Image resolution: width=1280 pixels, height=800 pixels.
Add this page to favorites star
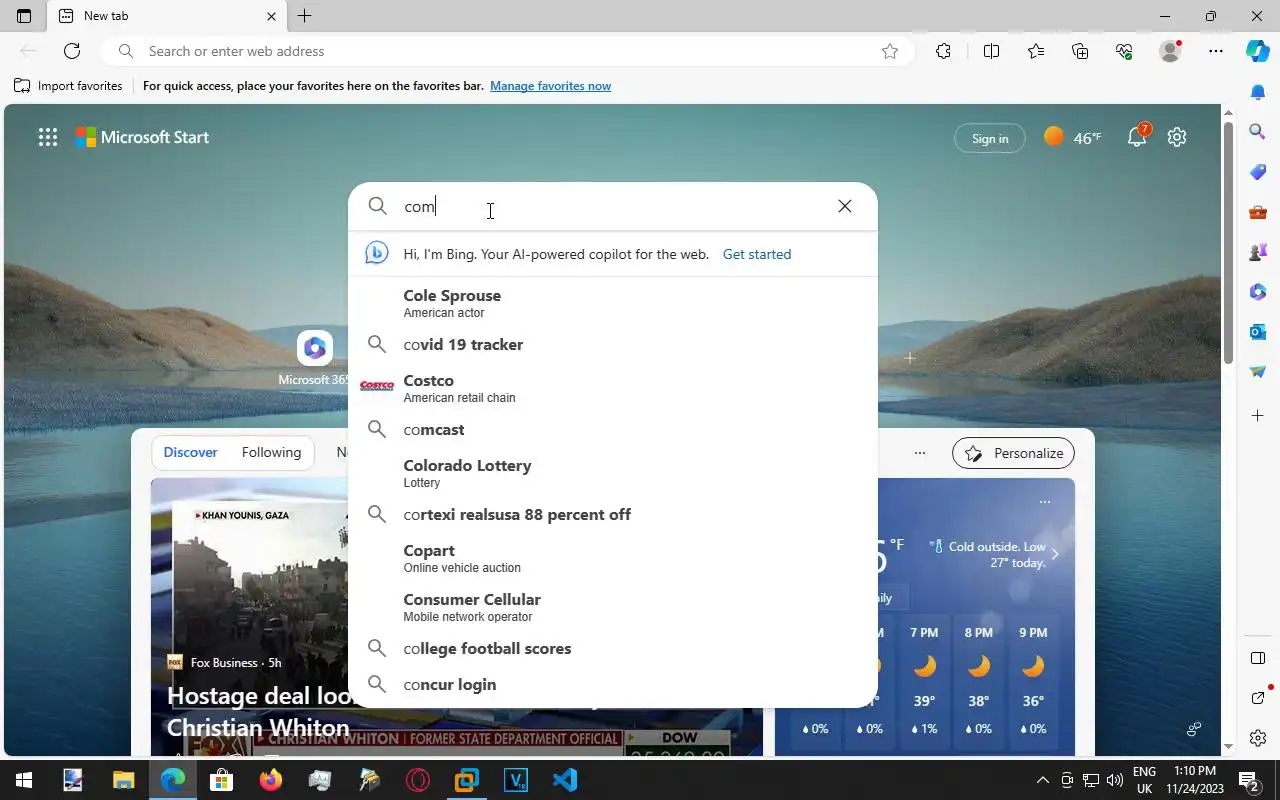tap(890, 51)
